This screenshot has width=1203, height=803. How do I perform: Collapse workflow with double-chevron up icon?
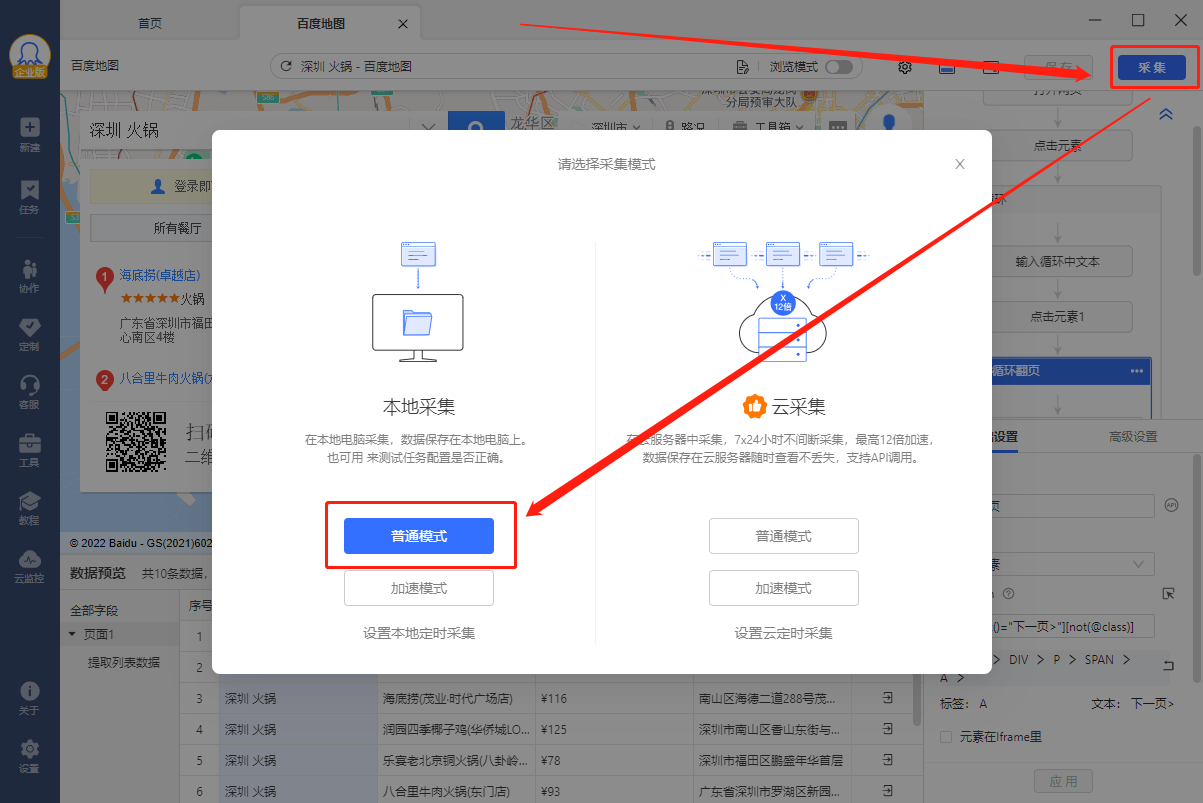[x=1165, y=114]
